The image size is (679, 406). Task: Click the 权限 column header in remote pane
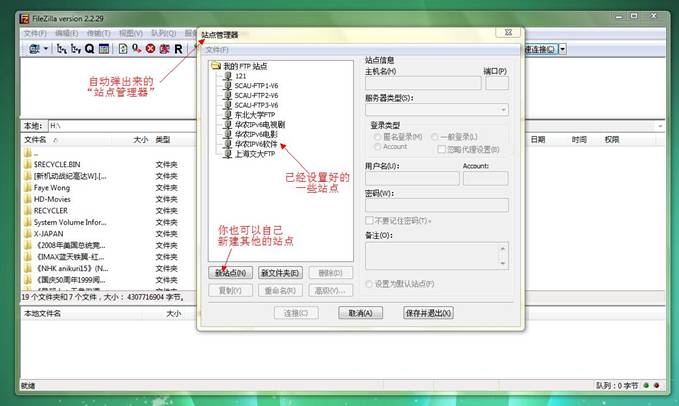[x=612, y=140]
